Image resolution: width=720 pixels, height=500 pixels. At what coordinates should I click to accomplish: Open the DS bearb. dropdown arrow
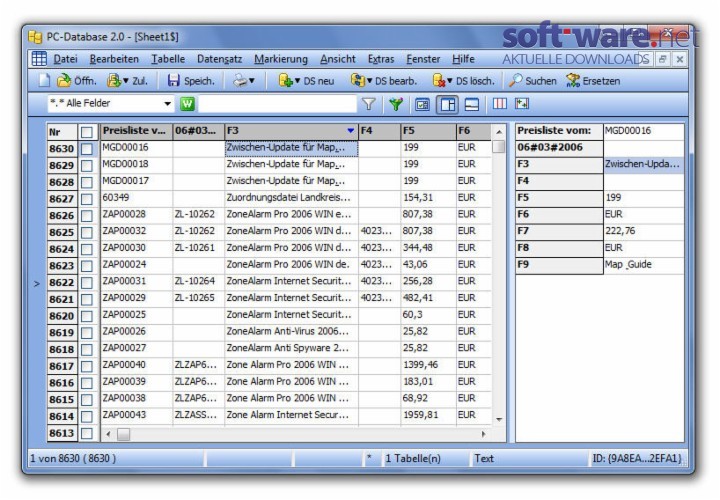(x=369, y=81)
